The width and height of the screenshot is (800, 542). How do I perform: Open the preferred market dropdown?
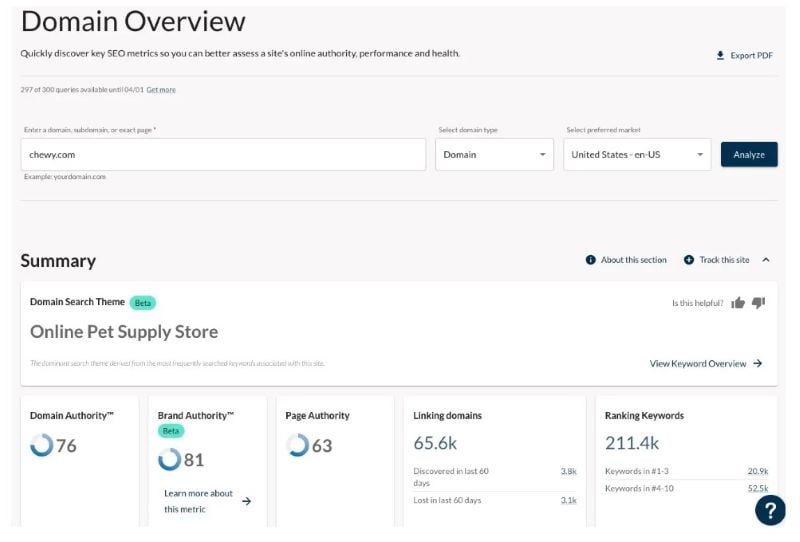pyautogui.click(x=637, y=155)
